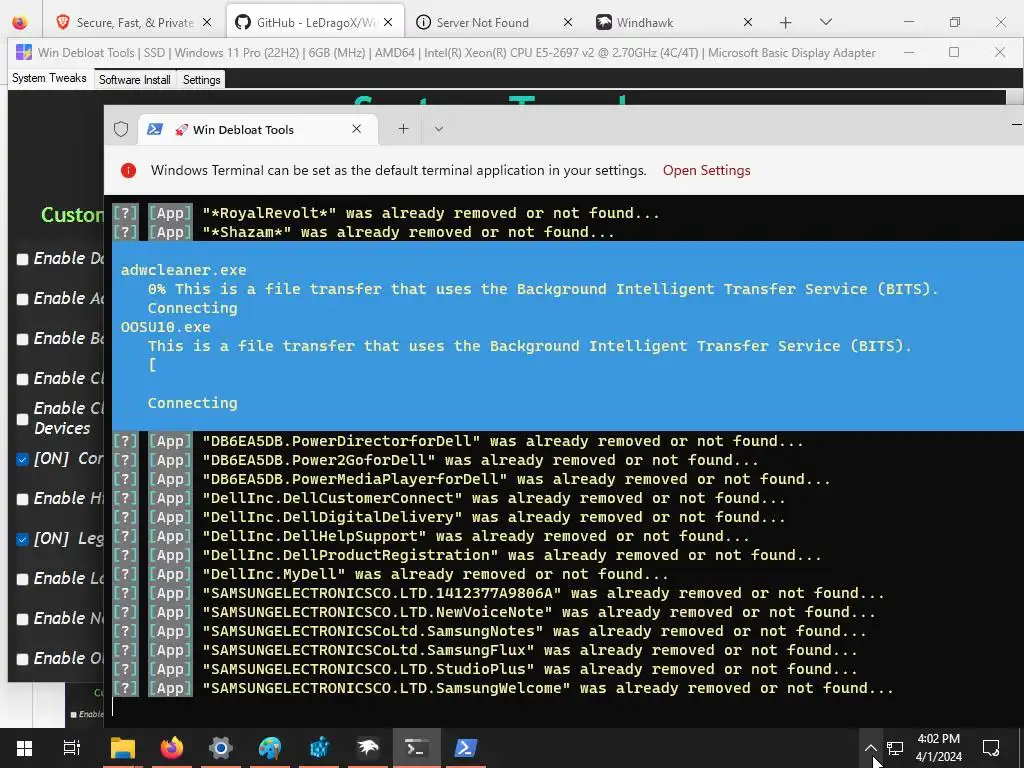The height and width of the screenshot is (768, 1024).
Task: Click the Win Debloat Tools vertical scrollbar
Action: pos(1014,97)
